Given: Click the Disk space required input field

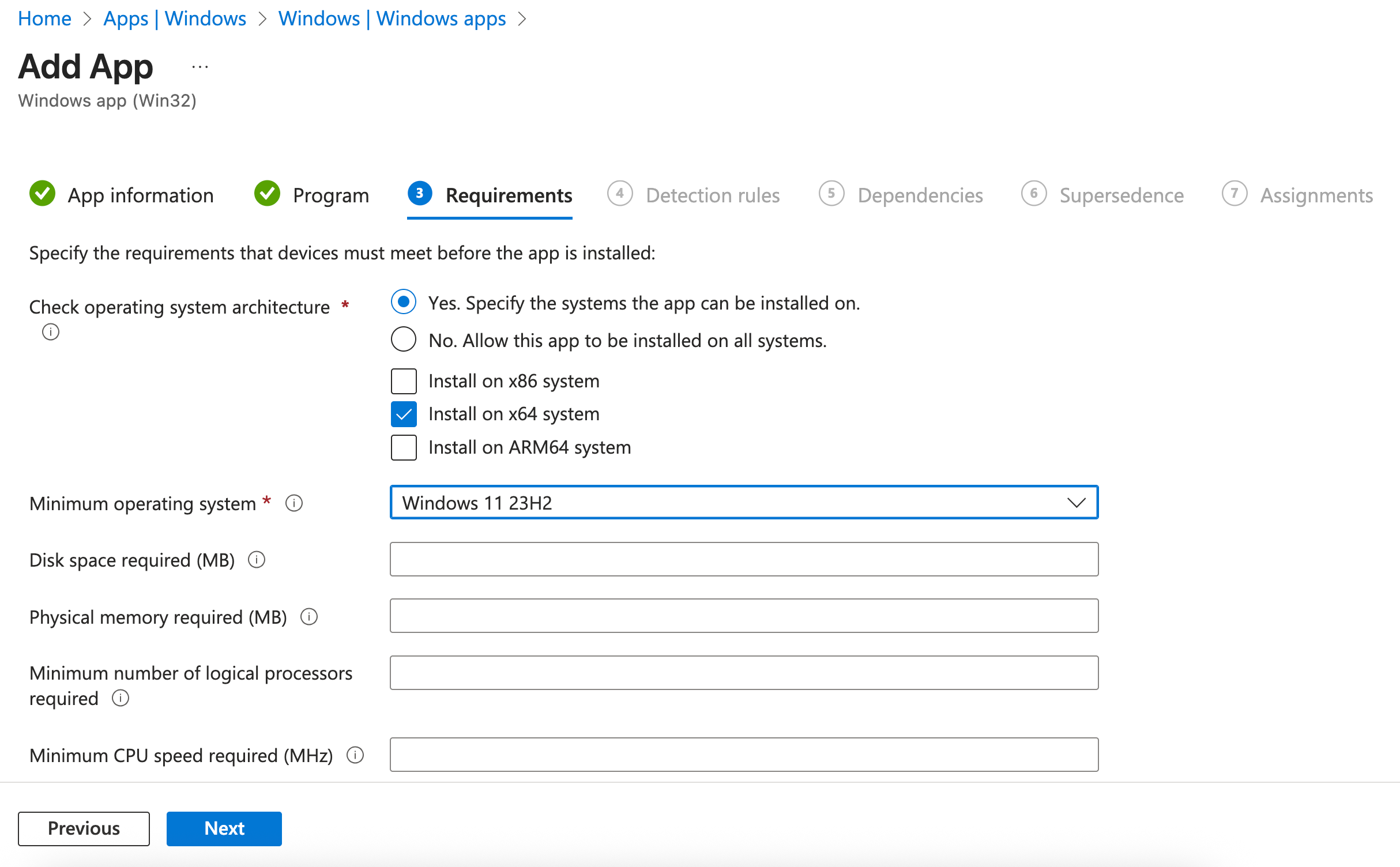Looking at the screenshot, I should tap(744, 559).
